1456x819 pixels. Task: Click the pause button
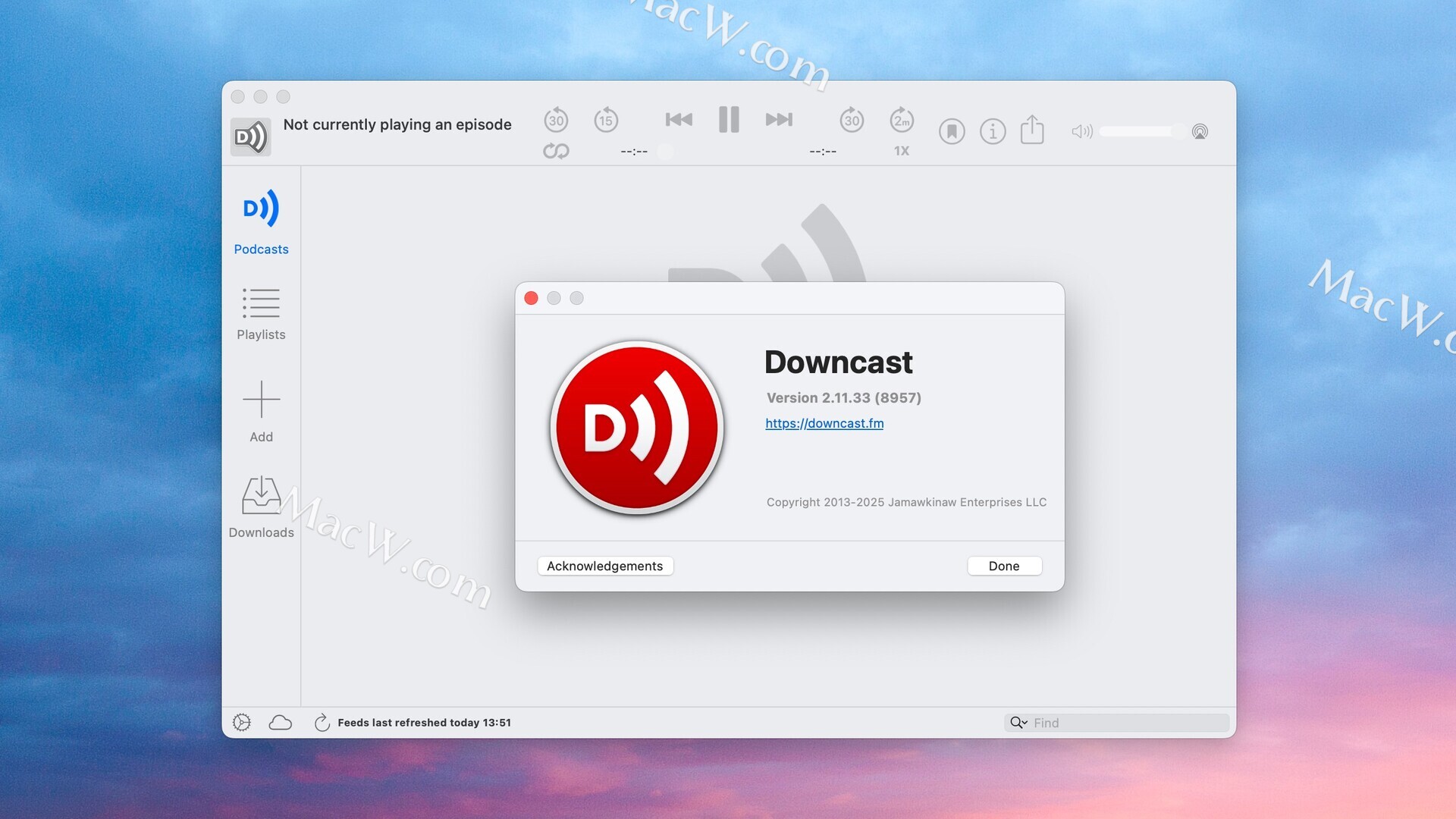click(729, 119)
